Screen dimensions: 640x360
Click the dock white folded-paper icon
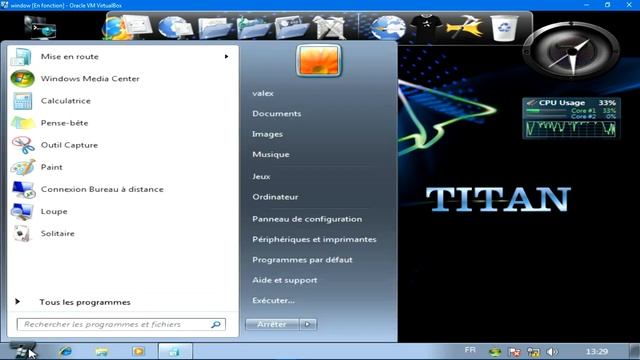[329, 28]
